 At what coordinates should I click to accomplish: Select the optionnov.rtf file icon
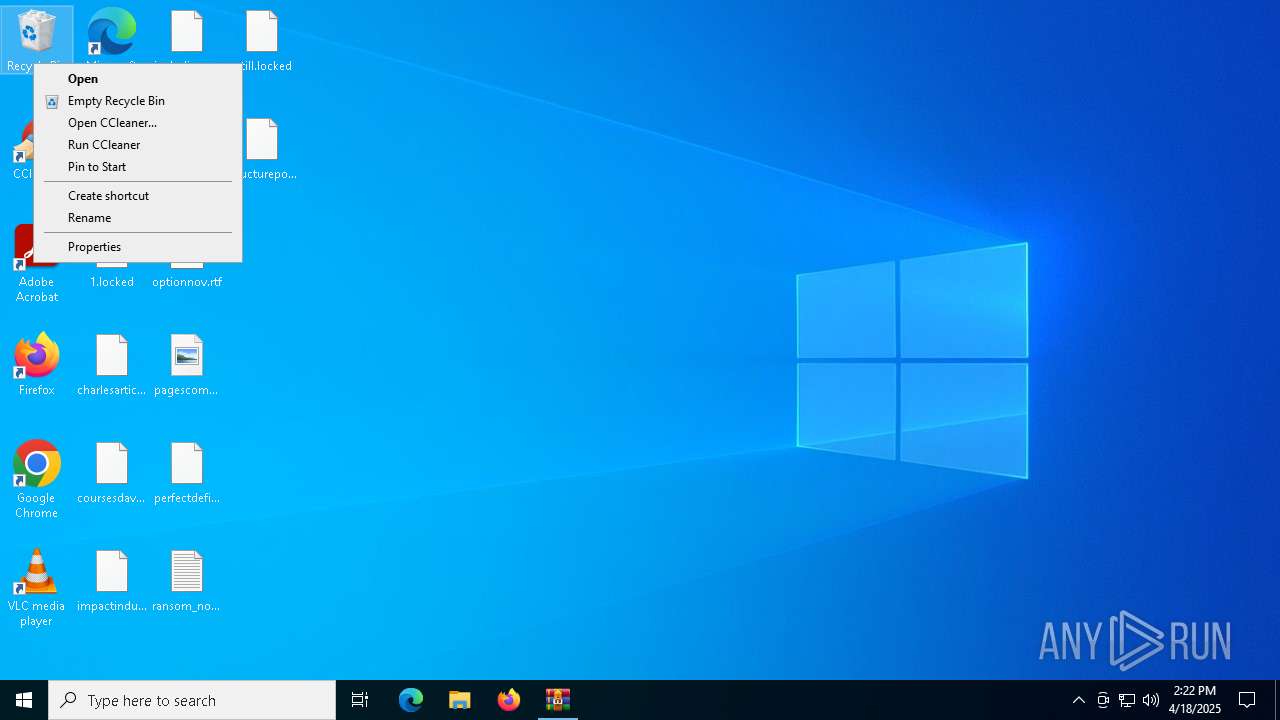coord(187,276)
